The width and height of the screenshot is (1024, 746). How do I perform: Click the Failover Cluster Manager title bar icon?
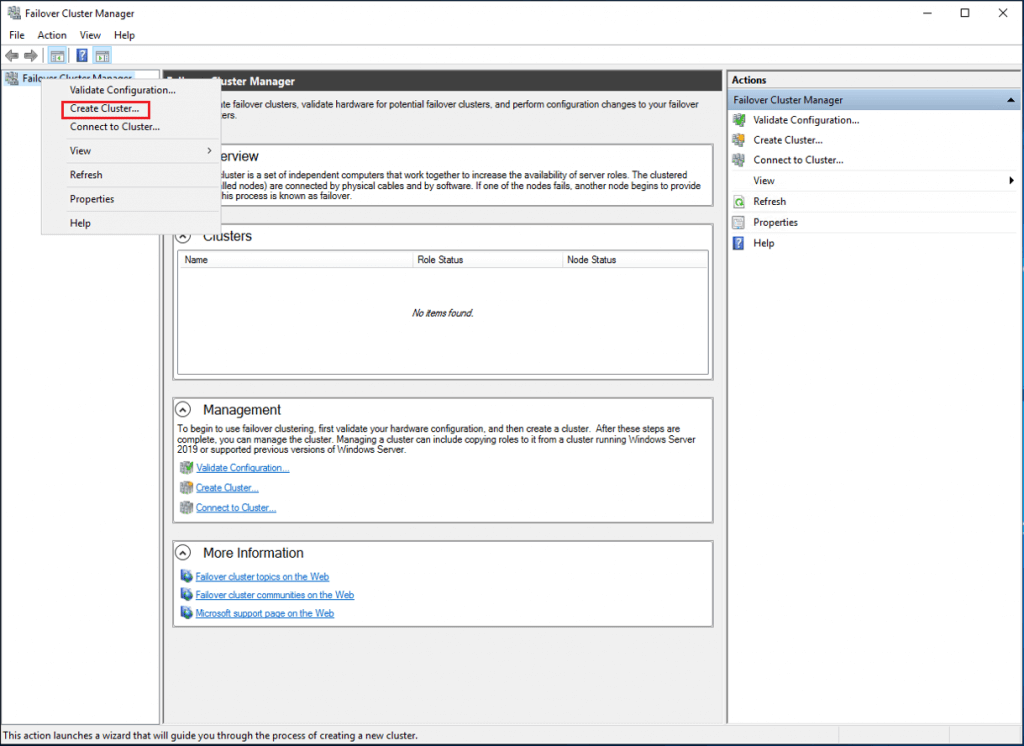14,12
